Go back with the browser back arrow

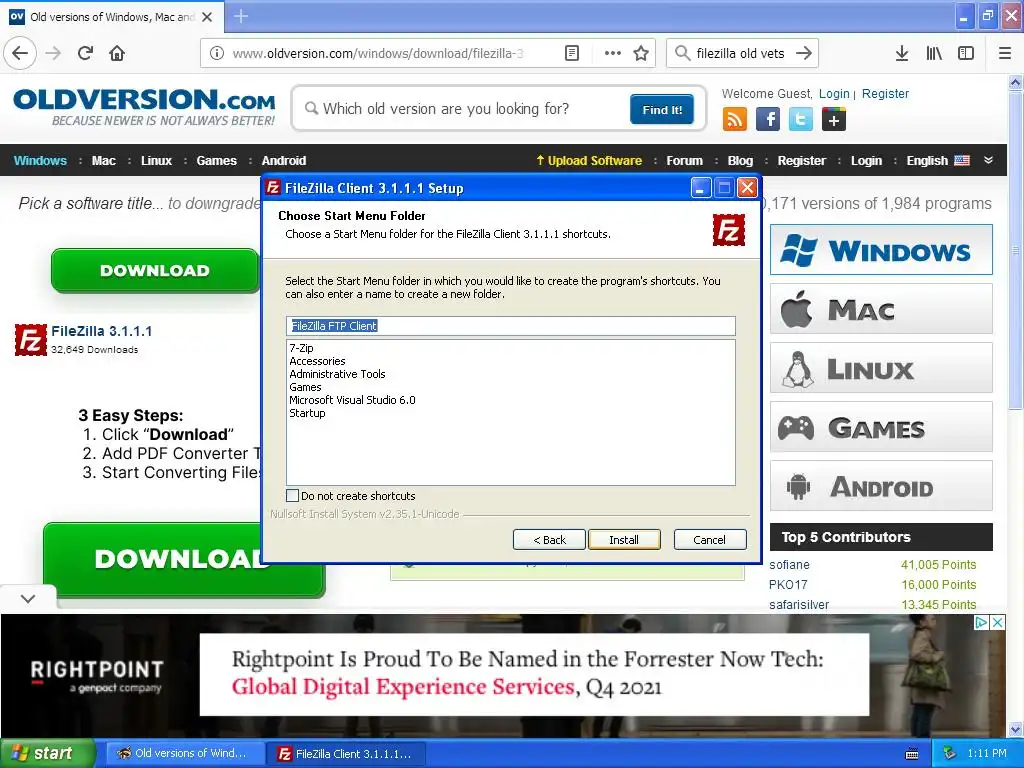pos(20,54)
